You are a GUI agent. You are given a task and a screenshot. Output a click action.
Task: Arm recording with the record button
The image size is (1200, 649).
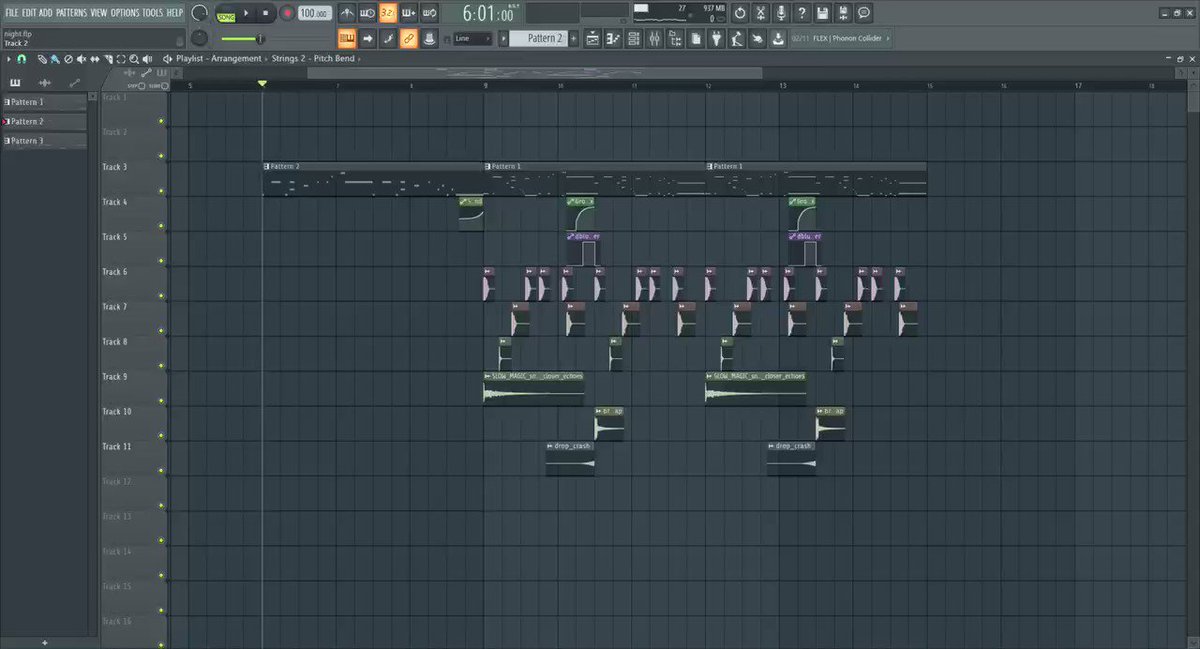pyautogui.click(x=287, y=13)
